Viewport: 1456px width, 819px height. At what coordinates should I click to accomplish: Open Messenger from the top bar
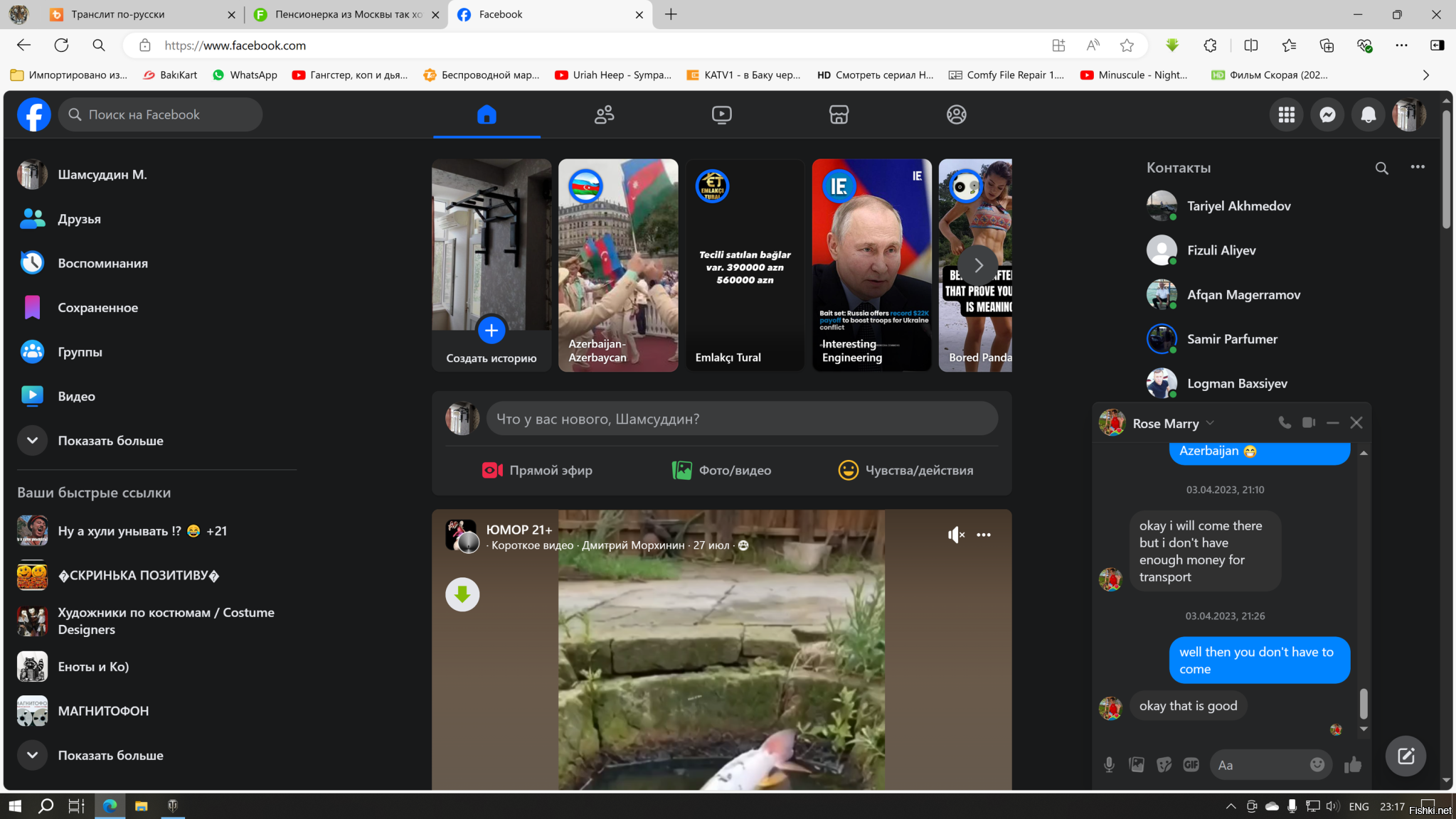(x=1327, y=114)
